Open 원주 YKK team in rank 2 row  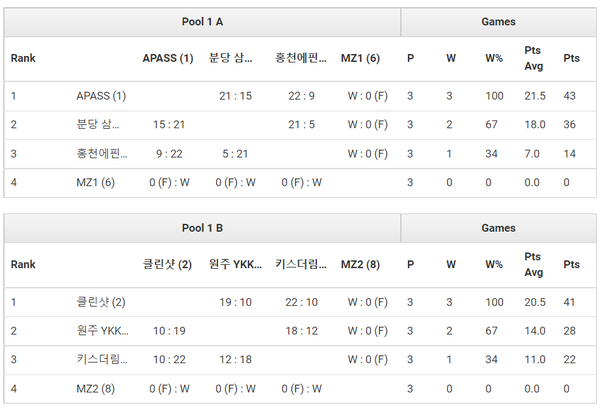103,331
